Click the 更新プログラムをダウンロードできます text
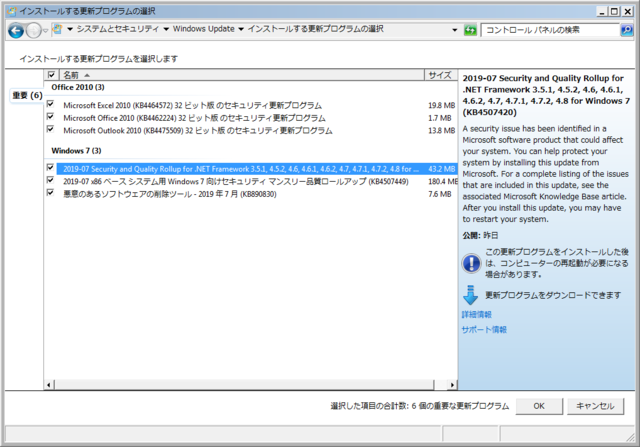Viewport: 640px width, 447px height. [x=553, y=295]
